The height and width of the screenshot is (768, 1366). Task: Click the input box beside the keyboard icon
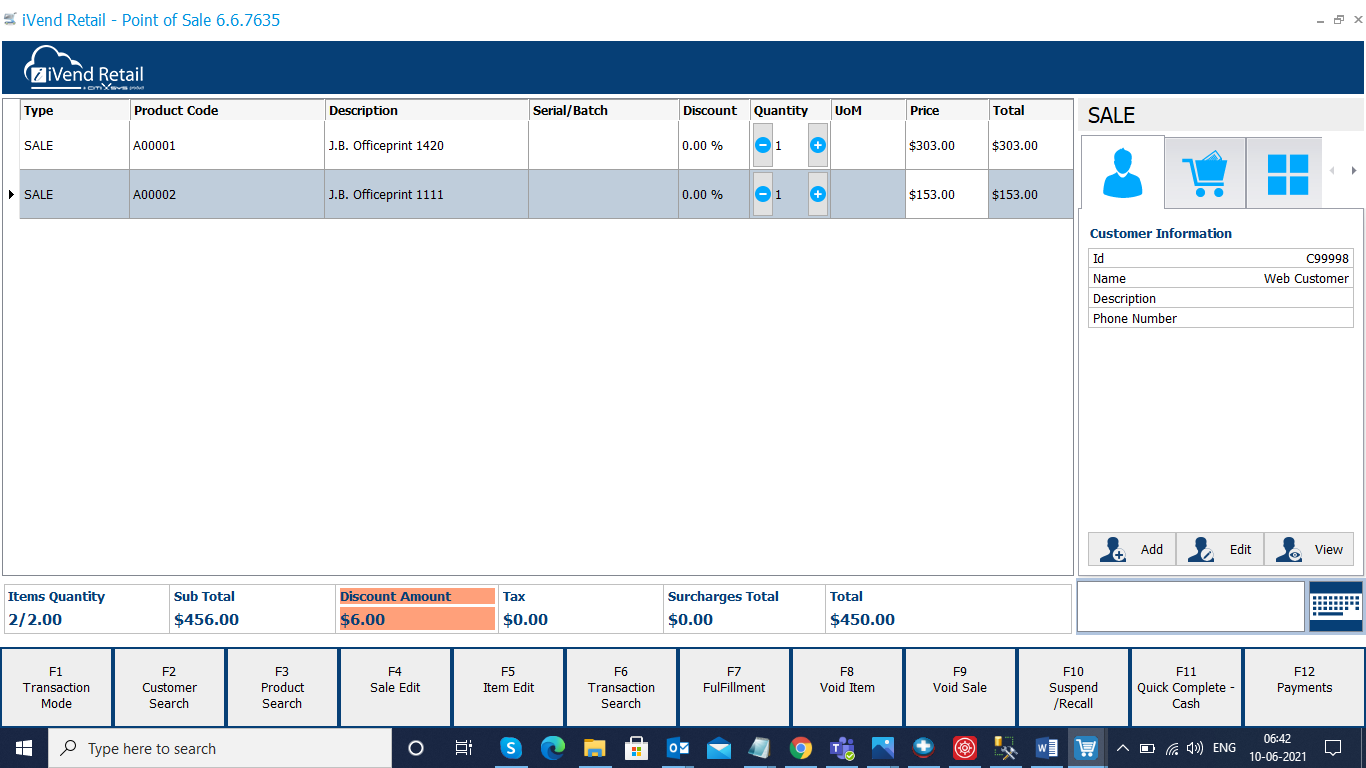1191,606
